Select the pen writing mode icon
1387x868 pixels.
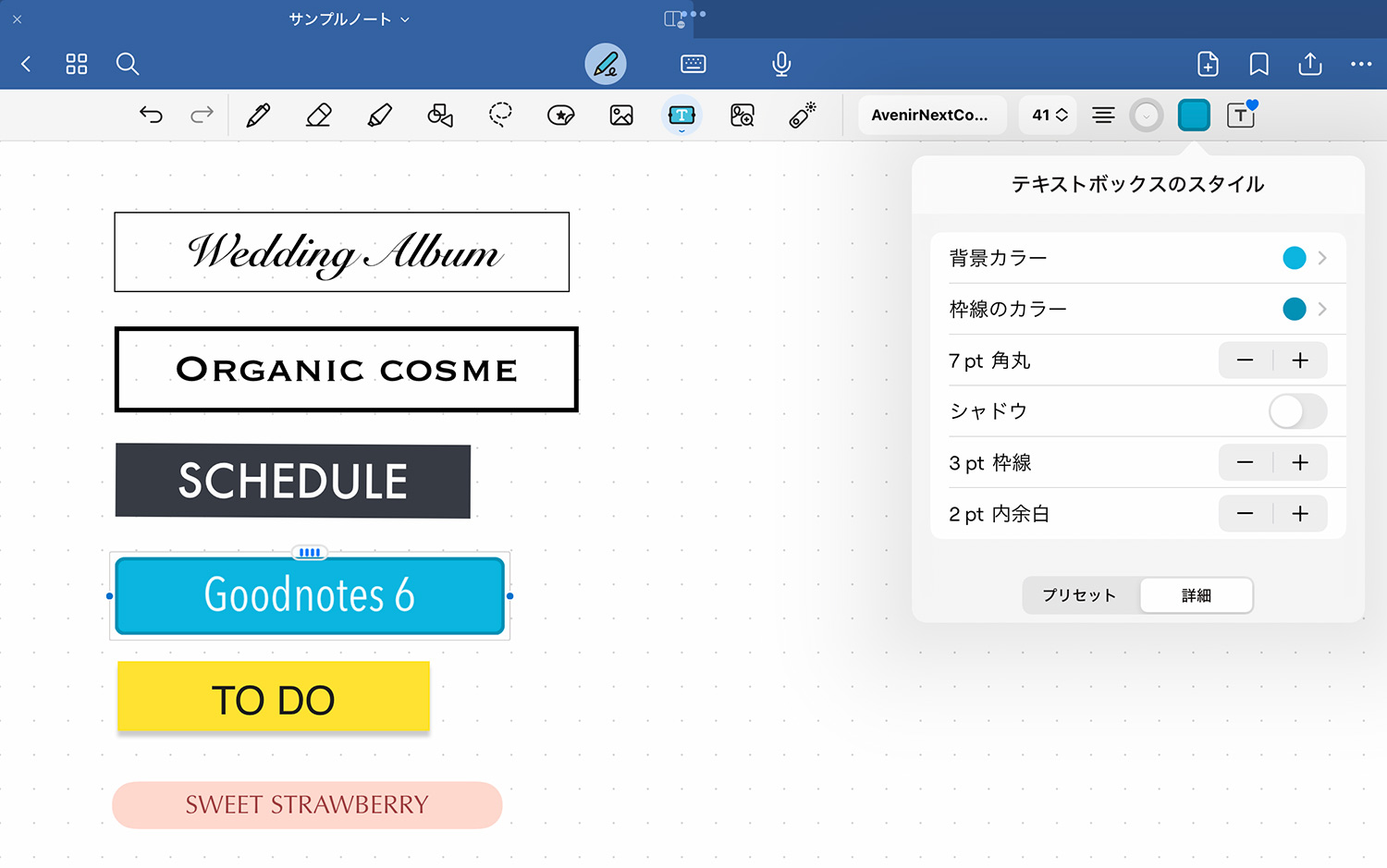click(x=606, y=64)
